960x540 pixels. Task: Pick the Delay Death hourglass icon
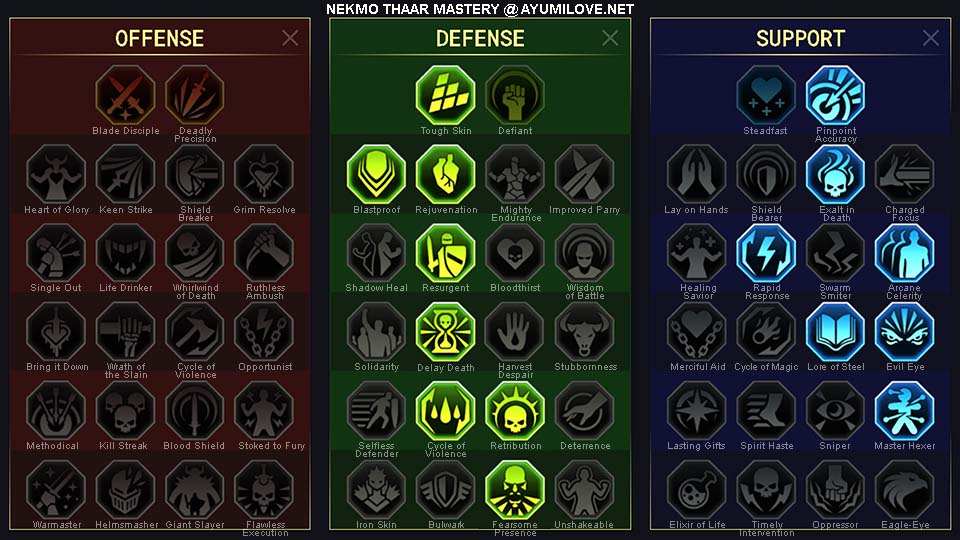tap(445, 332)
